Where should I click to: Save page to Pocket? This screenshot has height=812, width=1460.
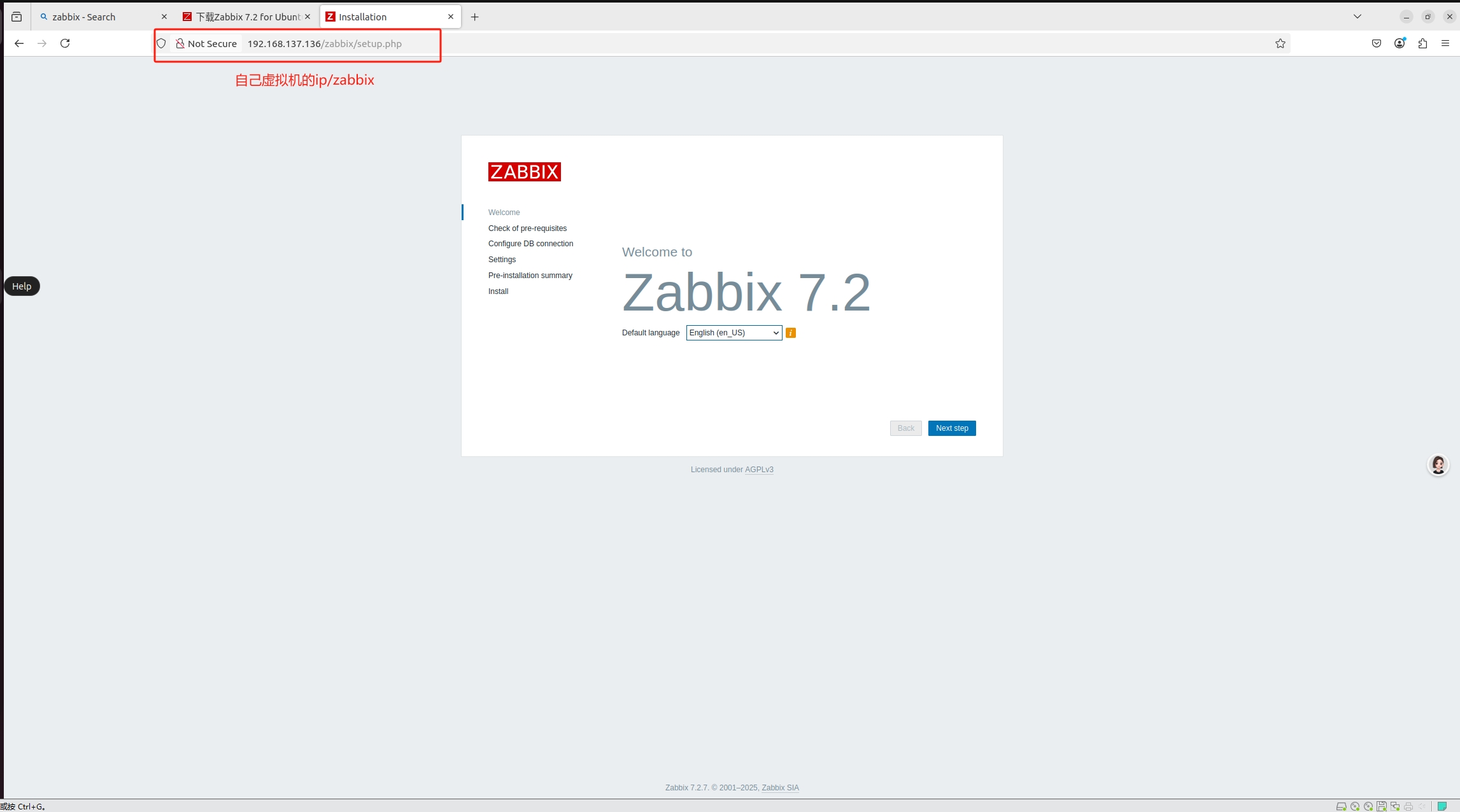point(1376,43)
